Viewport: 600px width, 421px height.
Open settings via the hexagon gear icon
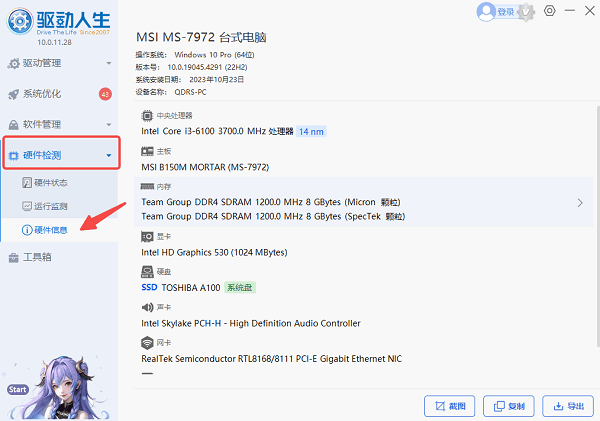550,11
